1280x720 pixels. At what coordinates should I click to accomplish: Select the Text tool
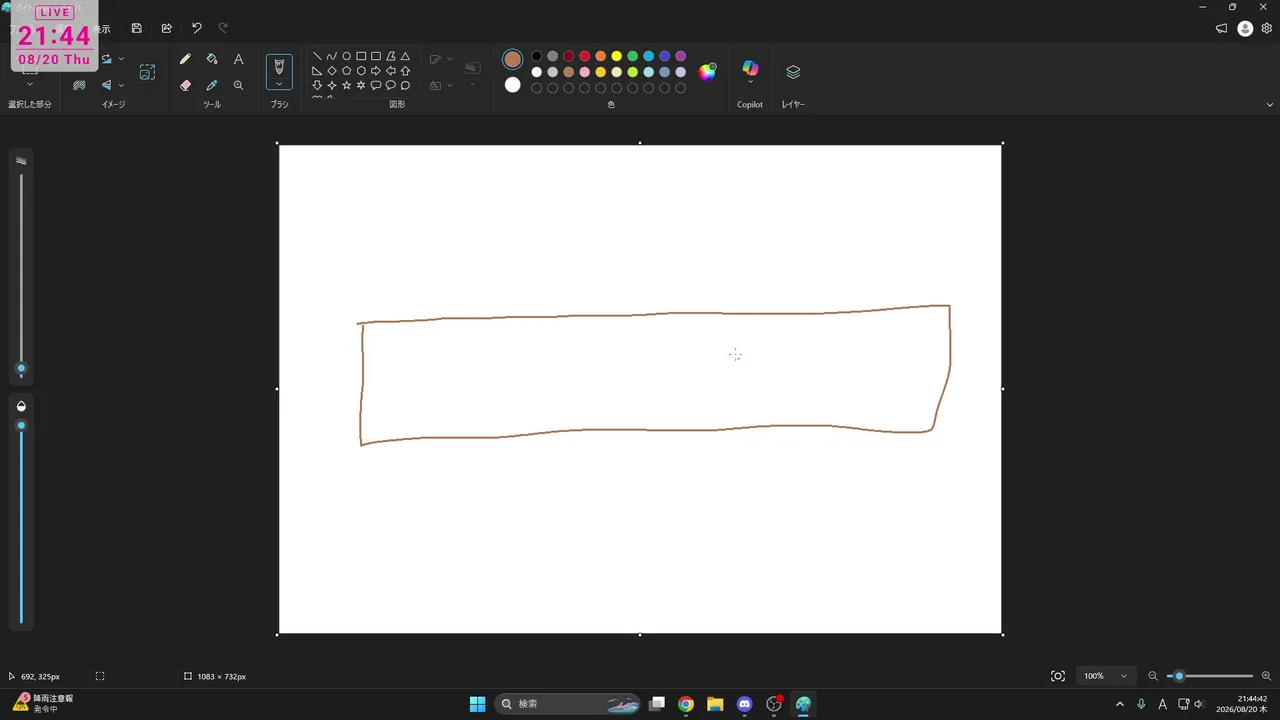click(x=238, y=59)
